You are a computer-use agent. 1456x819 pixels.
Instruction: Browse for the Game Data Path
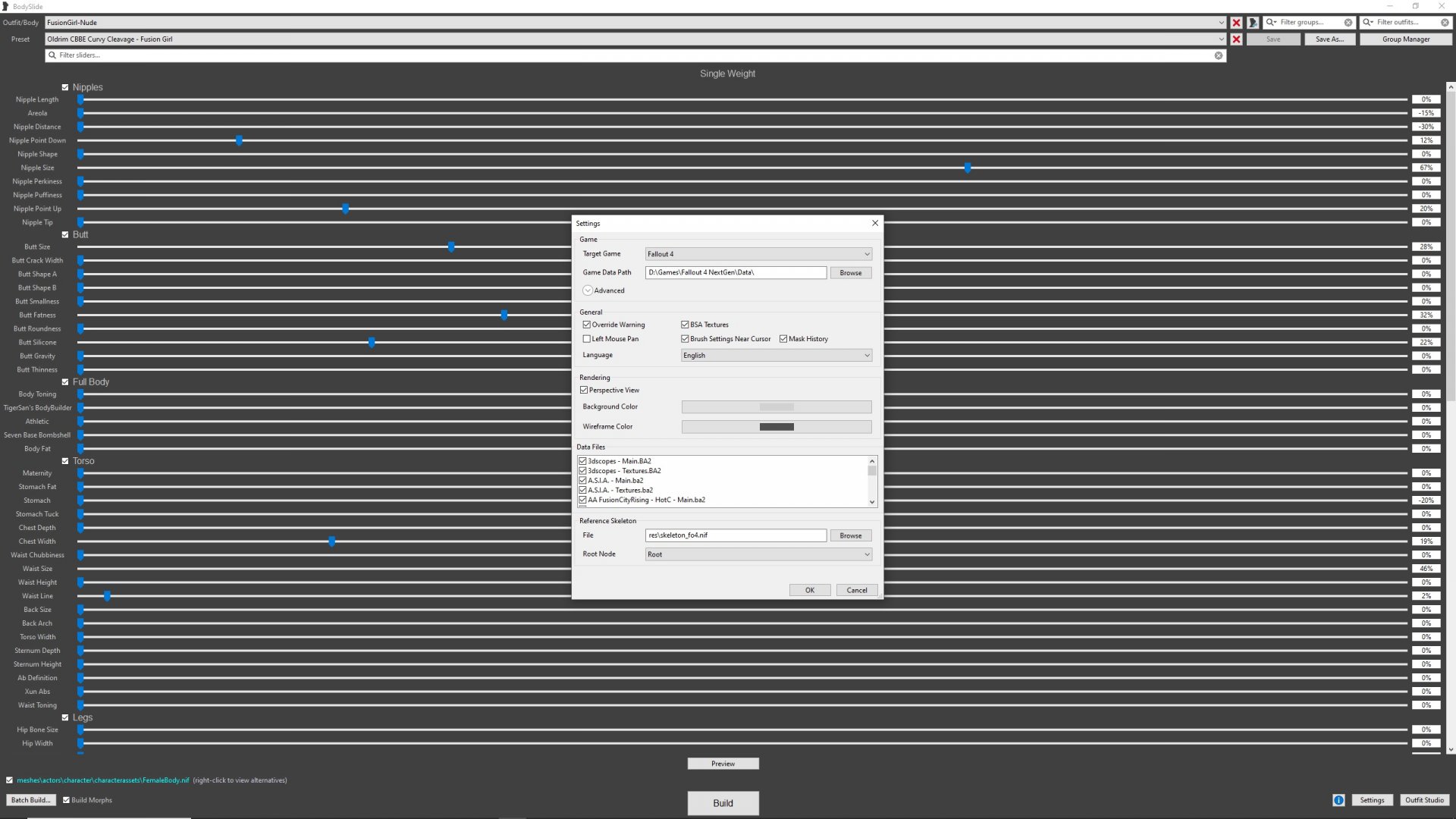click(x=850, y=272)
